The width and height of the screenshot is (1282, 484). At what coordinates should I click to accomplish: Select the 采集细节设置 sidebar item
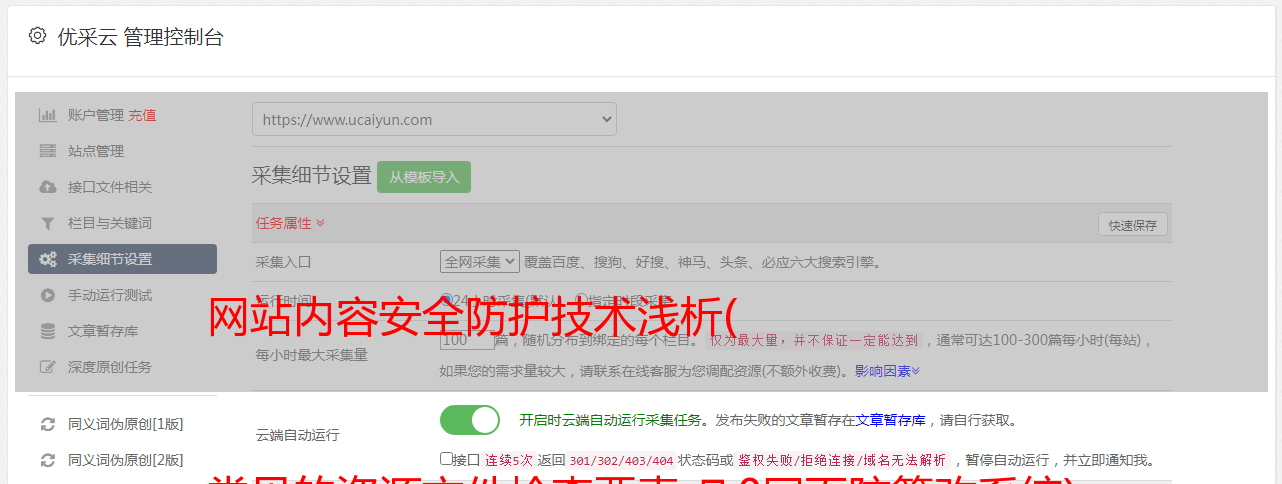tap(122, 259)
